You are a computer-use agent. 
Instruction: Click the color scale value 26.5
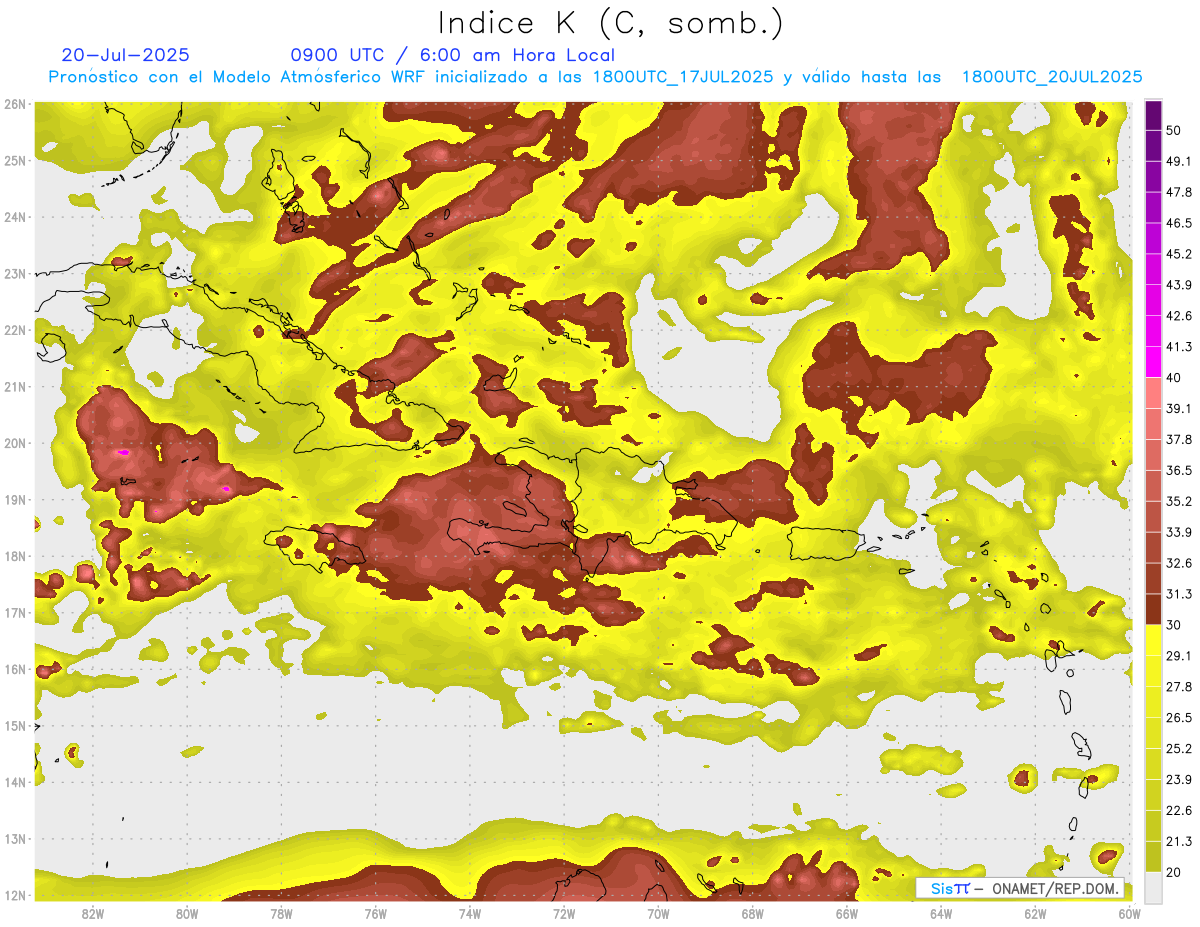pyautogui.click(x=1179, y=717)
